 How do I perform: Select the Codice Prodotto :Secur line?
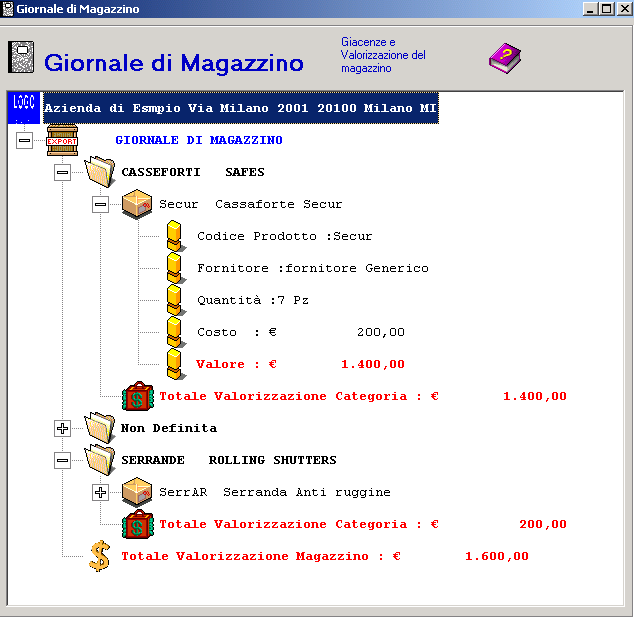point(285,236)
